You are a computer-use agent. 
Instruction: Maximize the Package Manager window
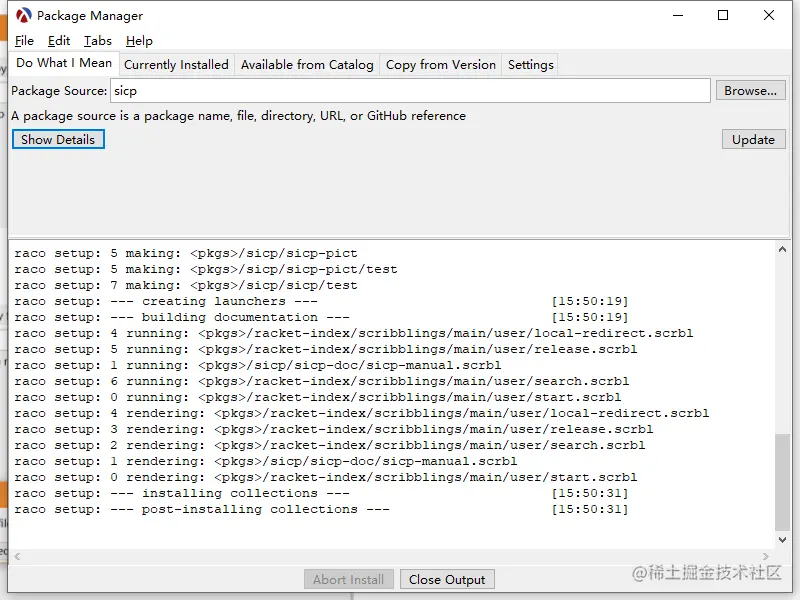click(723, 15)
